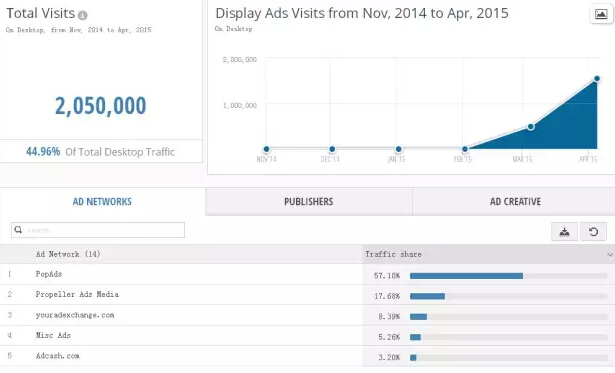Image resolution: width=615 pixels, height=373 pixels.
Task: Click the Adcash.com row
Action: click(308, 356)
